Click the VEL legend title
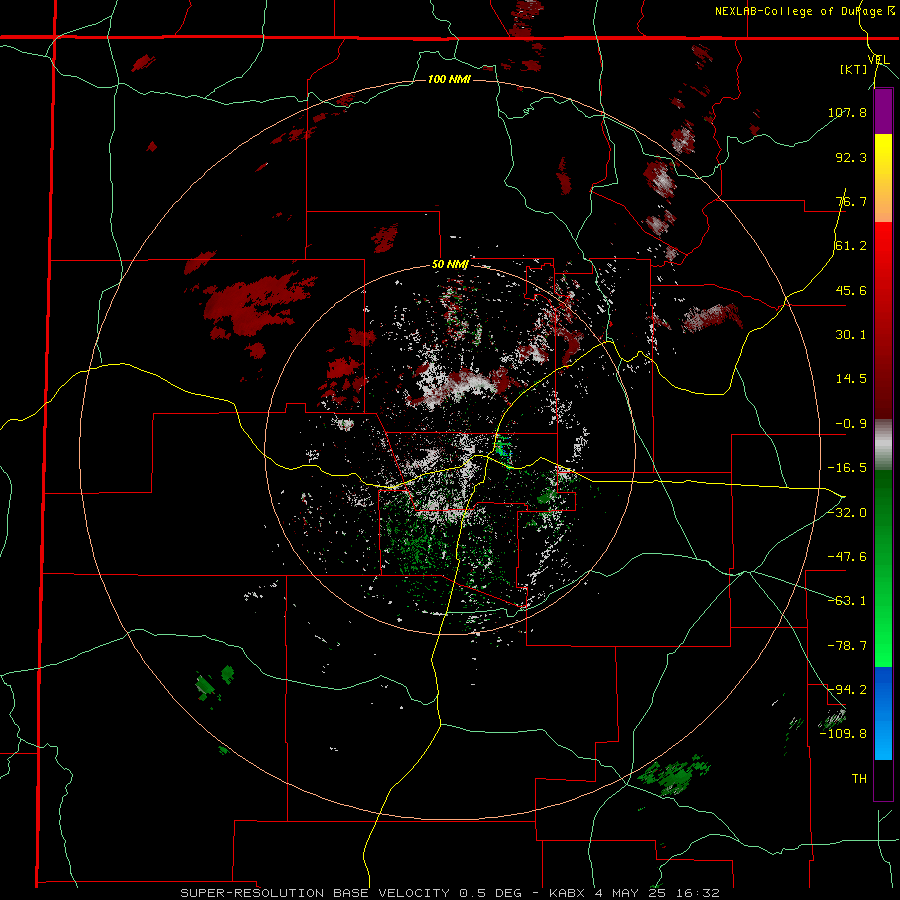Viewport: 900px width, 900px height. pos(879,60)
